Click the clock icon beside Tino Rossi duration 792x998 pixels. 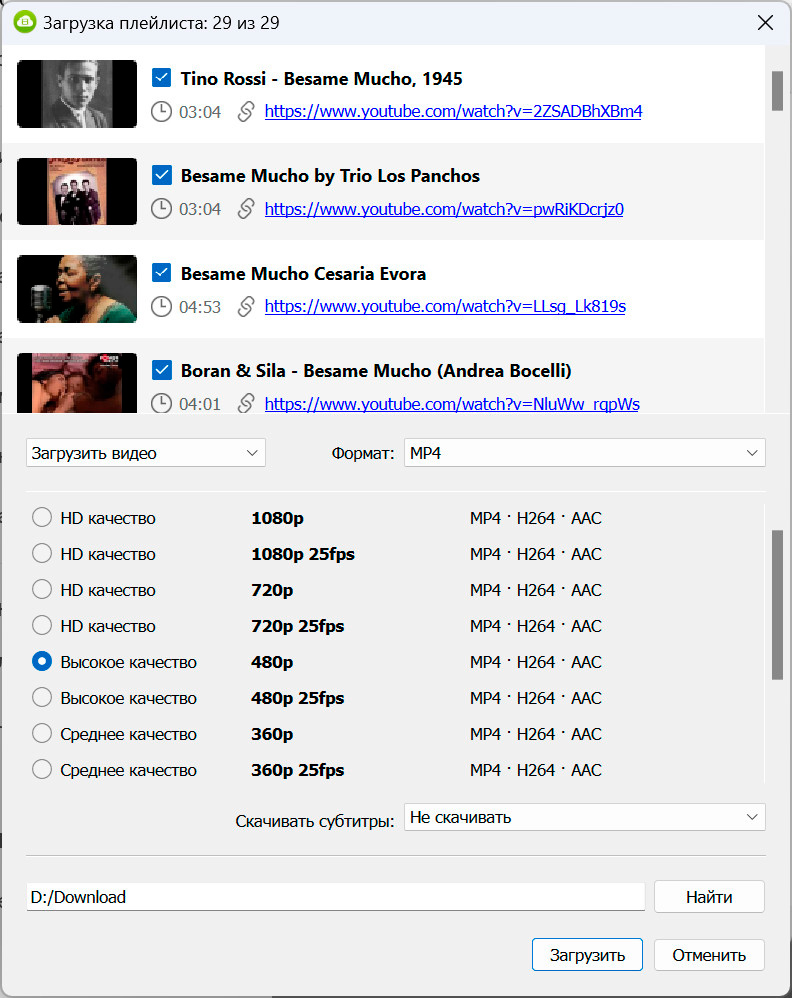tap(161, 112)
